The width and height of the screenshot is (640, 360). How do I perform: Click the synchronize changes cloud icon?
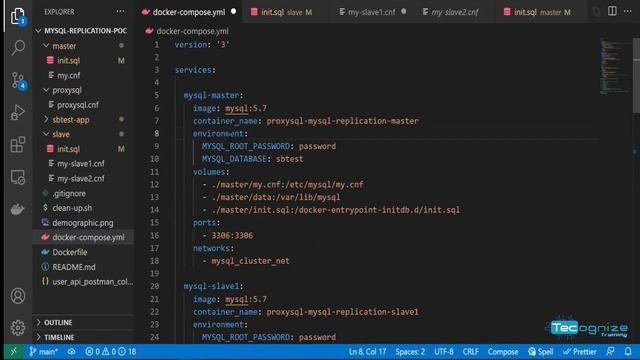(71, 351)
